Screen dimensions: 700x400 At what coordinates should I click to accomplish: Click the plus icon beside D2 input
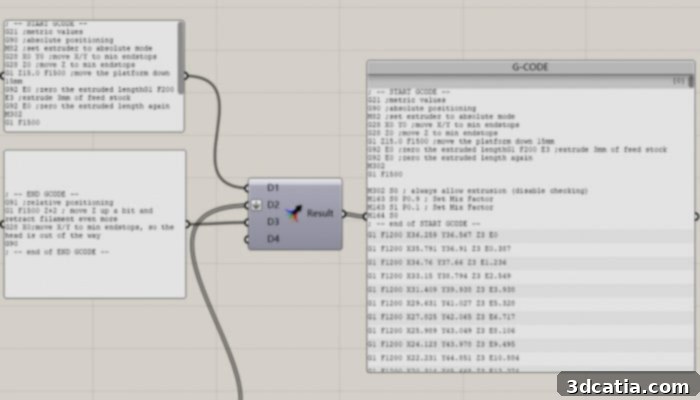point(256,205)
